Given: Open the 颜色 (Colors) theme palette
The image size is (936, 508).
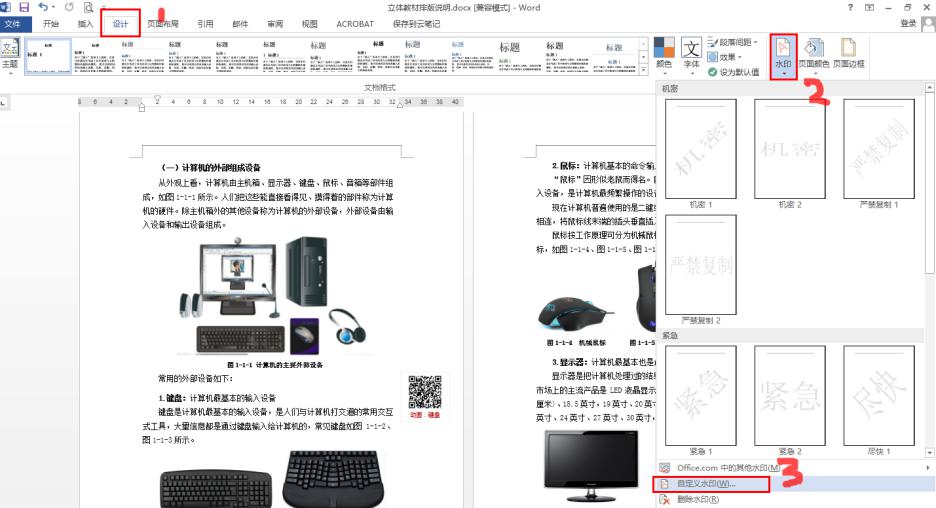Looking at the screenshot, I should 664,54.
